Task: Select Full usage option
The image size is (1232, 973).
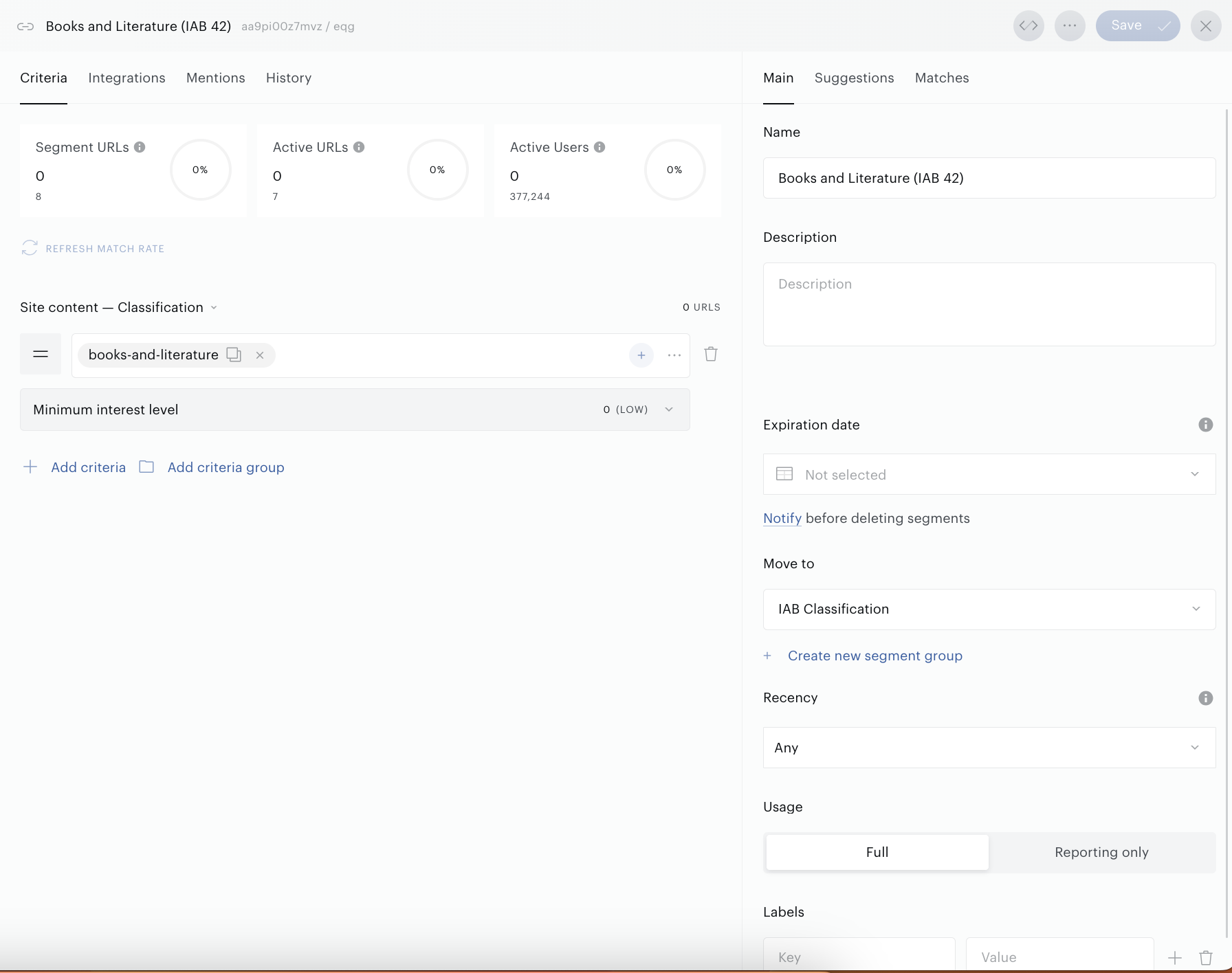Action: click(x=877, y=852)
